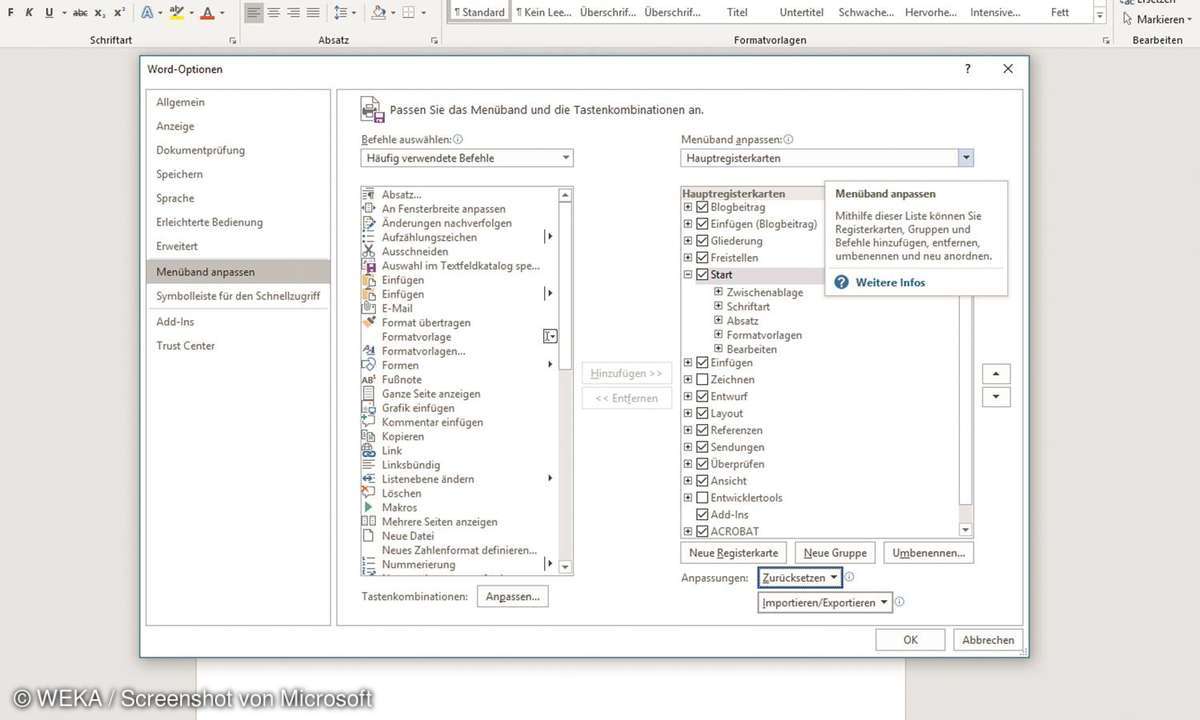The width and height of the screenshot is (1200, 720).
Task: Align text right in ribbon
Action: pyautogui.click(x=293, y=13)
